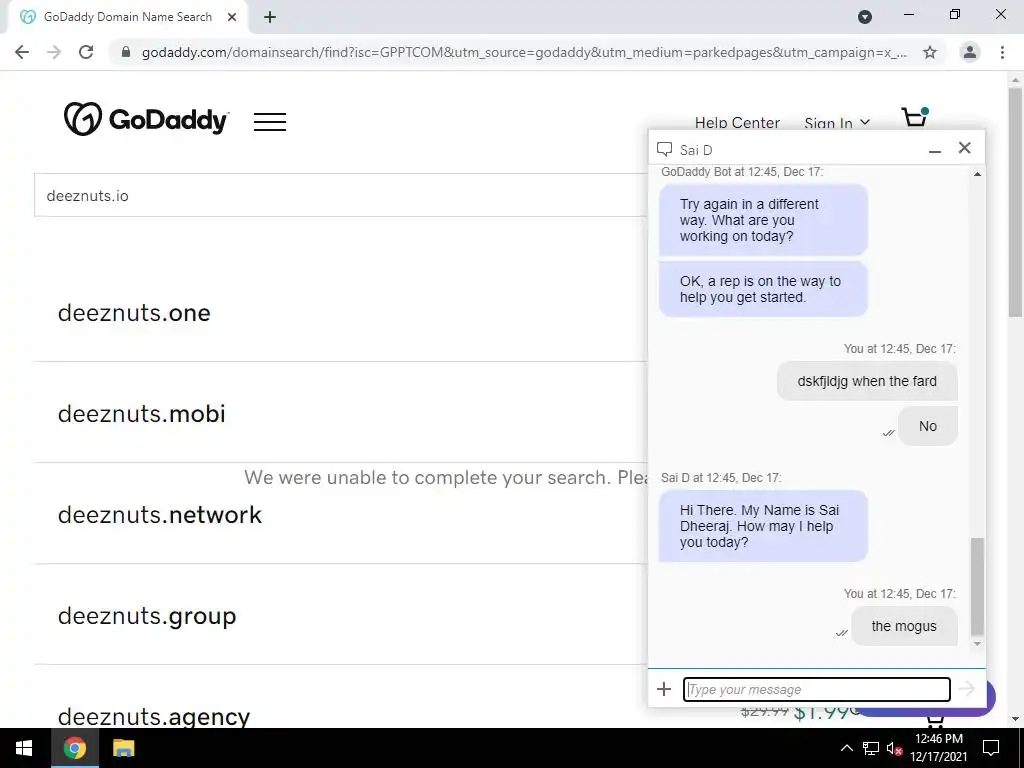Click the 'the mogus' chat message
The width and height of the screenshot is (1024, 768).
pyautogui.click(x=904, y=626)
